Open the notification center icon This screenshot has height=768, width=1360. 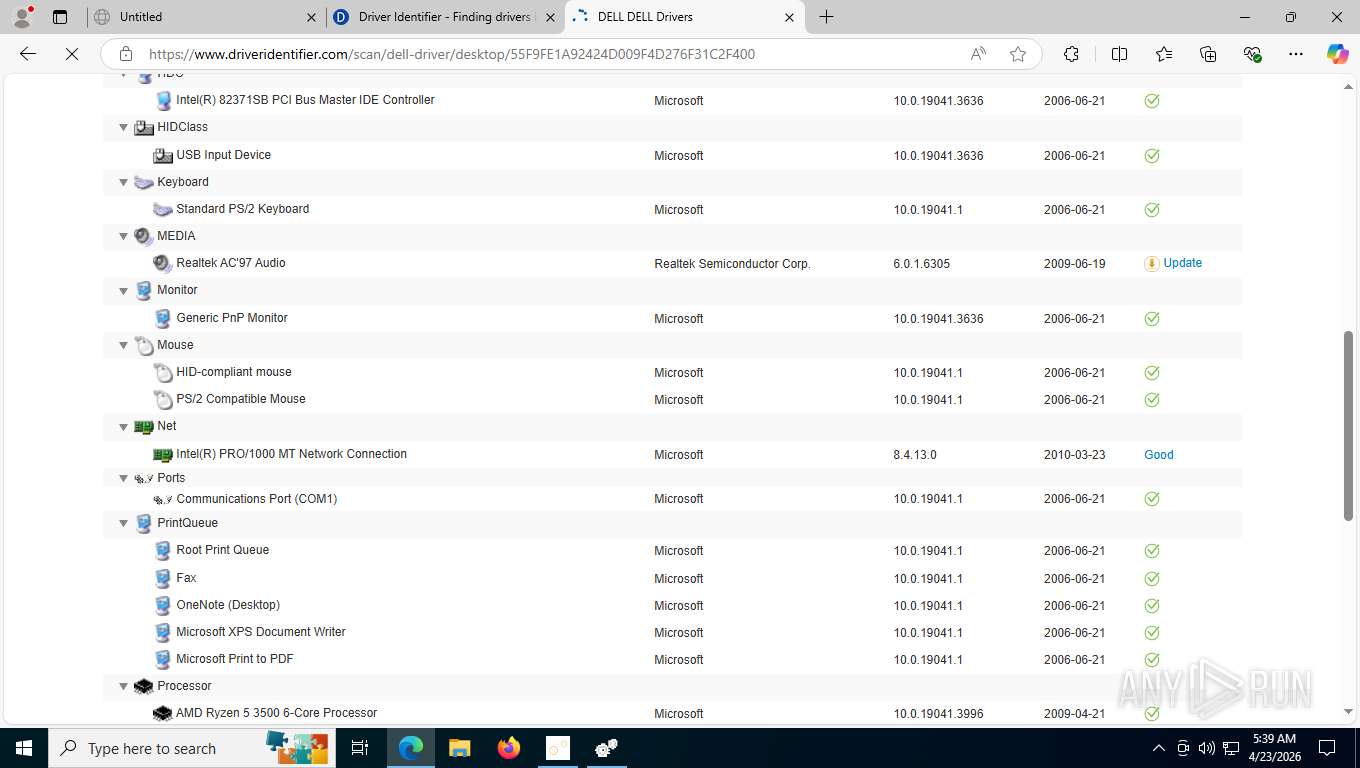[x=1327, y=748]
